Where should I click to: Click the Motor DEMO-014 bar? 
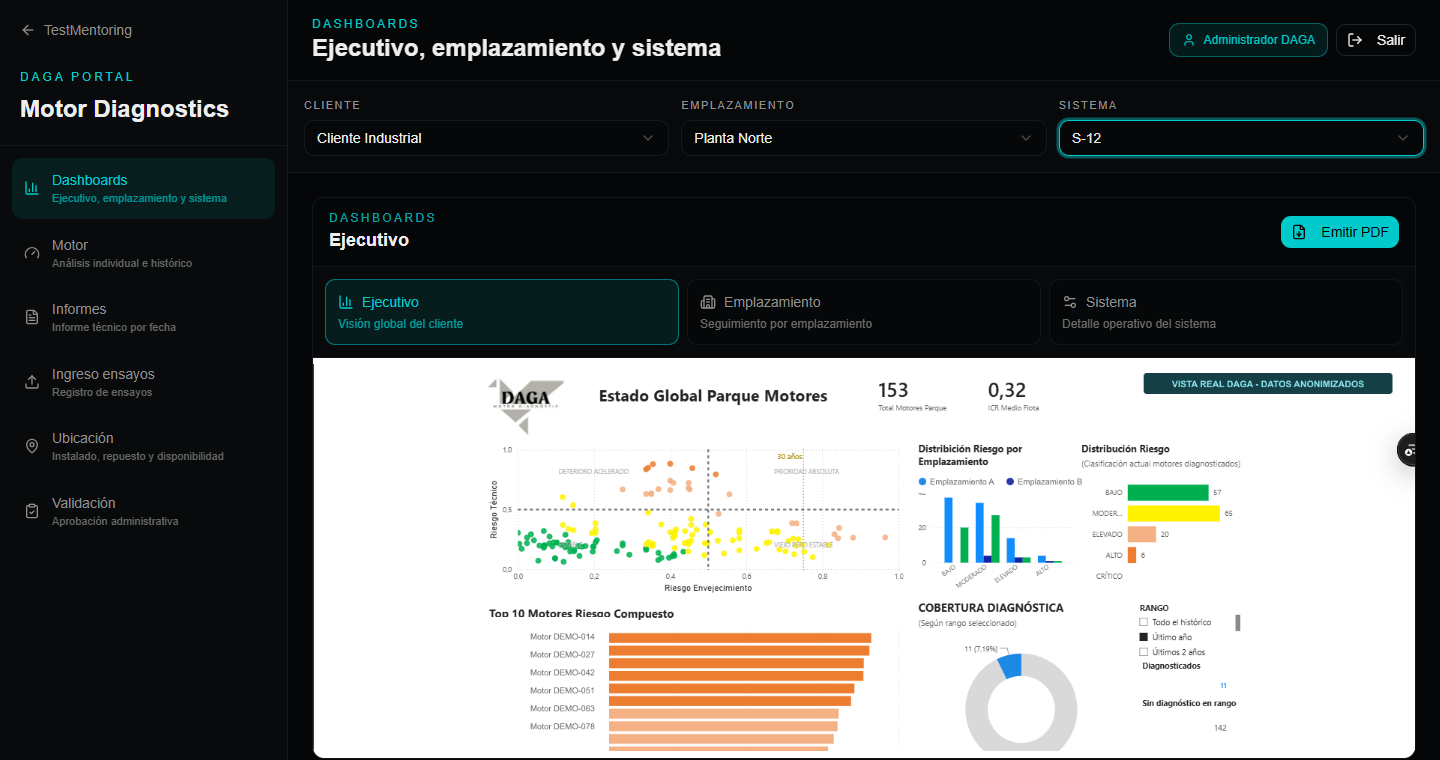click(x=740, y=638)
